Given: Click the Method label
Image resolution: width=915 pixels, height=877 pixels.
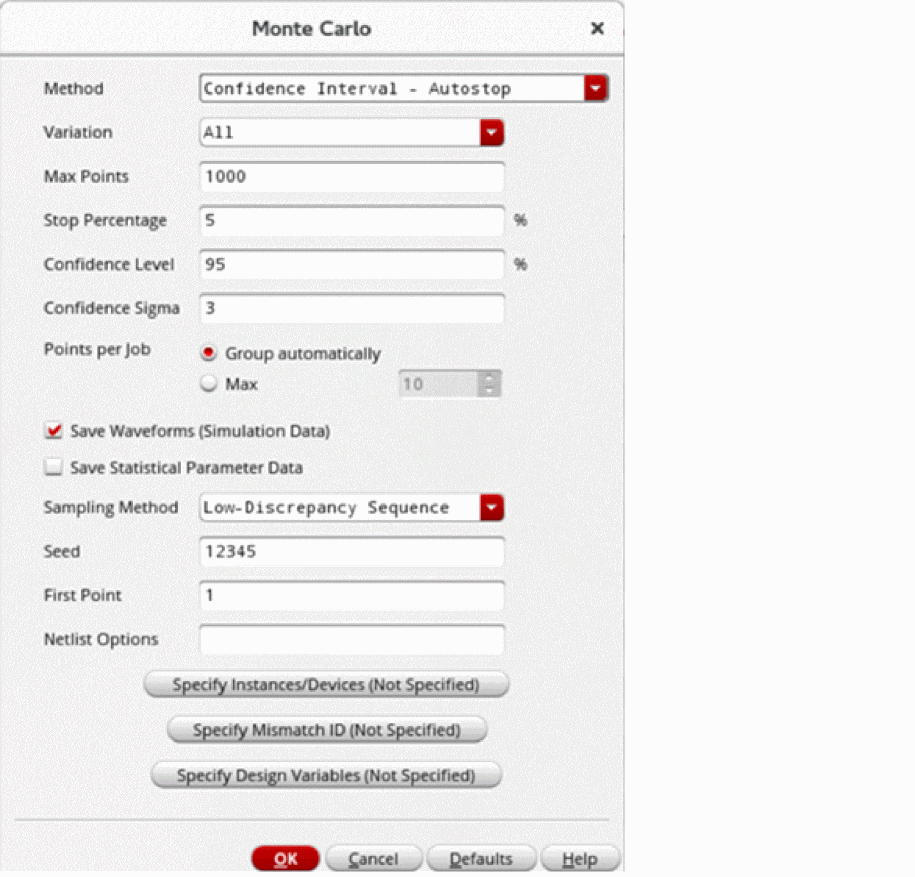Looking at the screenshot, I should pyautogui.click(x=74, y=89).
